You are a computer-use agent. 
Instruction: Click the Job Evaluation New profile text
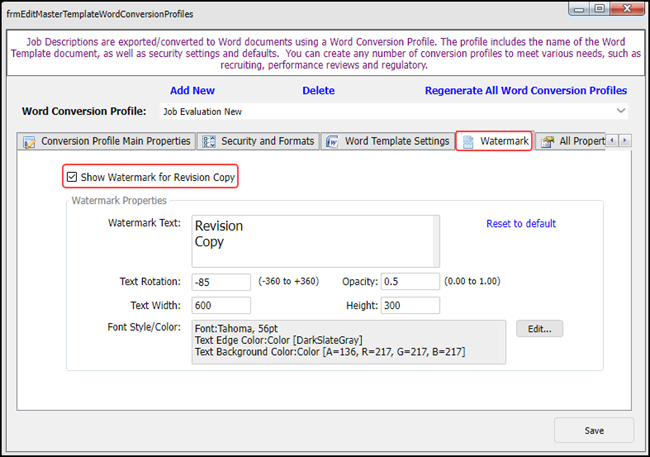coord(202,112)
